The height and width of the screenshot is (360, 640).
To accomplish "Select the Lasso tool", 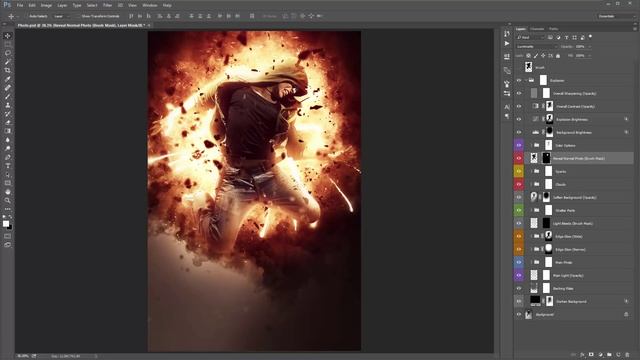I will tap(7, 53).
